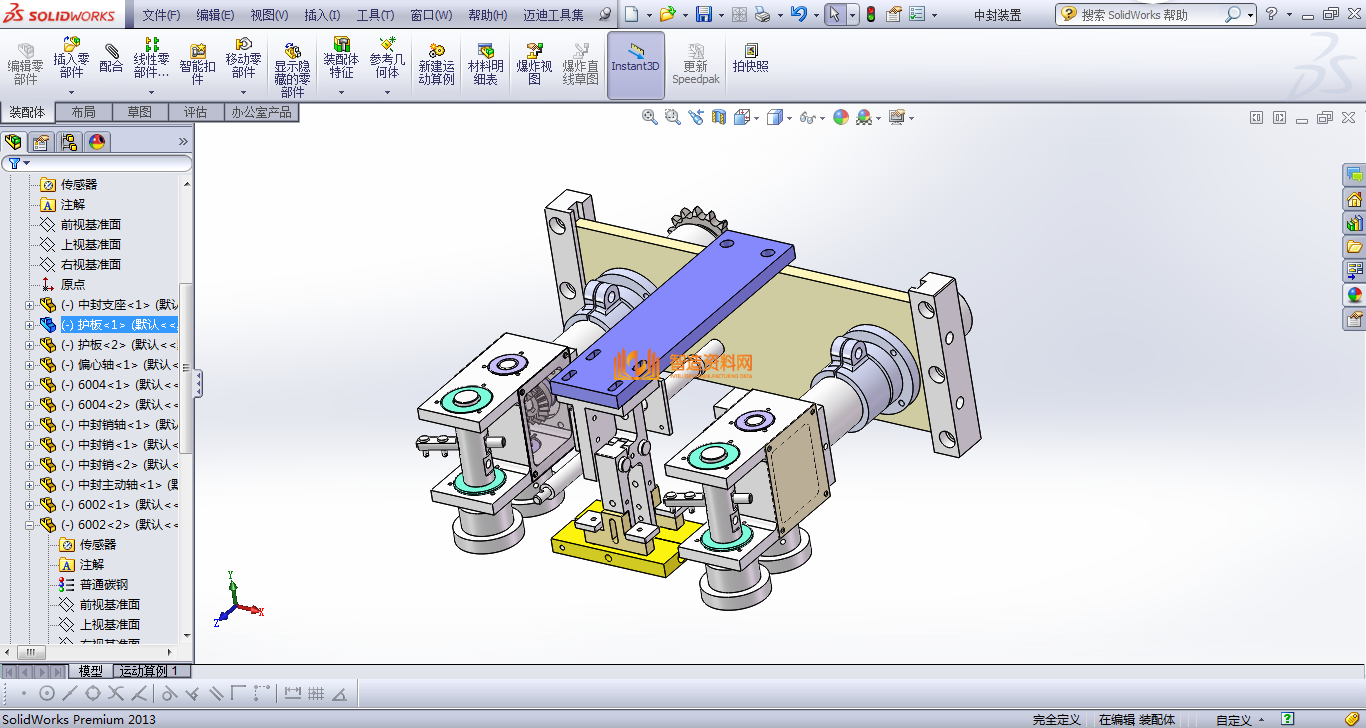Click the rebuild traffic light icon
The width and height of the screenshot is (1366, 728).
(870, 14)
